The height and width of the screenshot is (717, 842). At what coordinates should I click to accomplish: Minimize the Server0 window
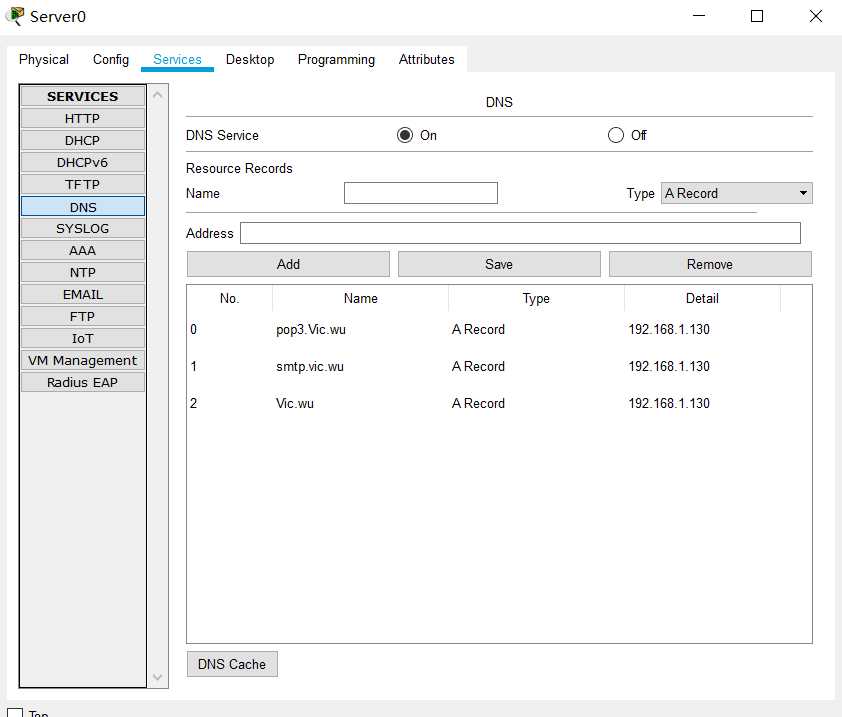(699, 16)
